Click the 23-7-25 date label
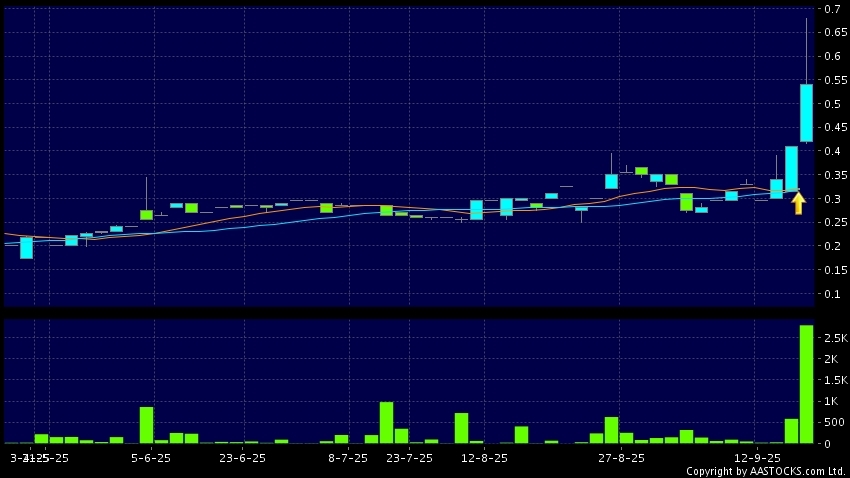Viewport: 850px width, 478px height. pyautogui.click(x=410, y=458)
